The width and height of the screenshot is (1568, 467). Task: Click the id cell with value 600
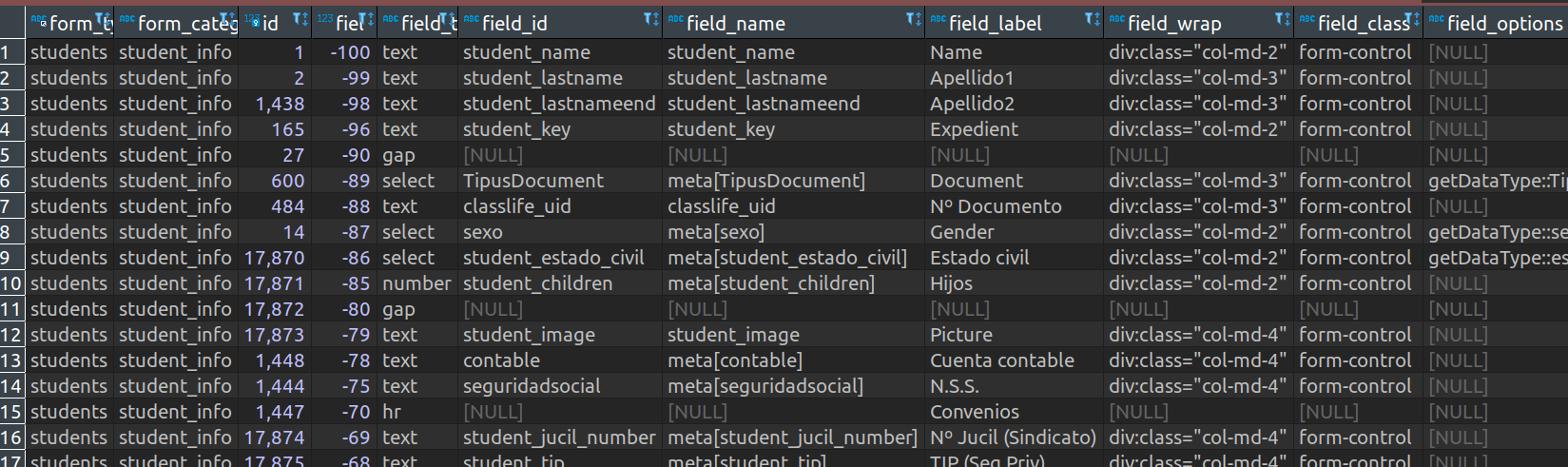point(275,181)
